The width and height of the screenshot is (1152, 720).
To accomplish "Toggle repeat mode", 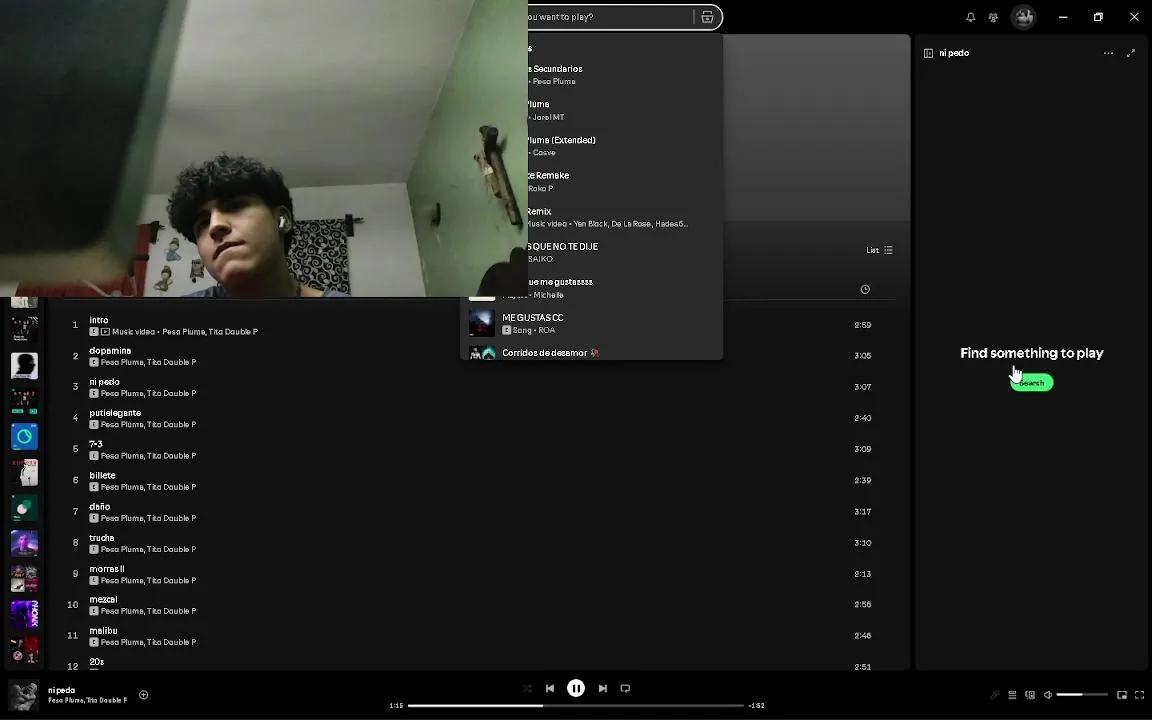I will [625, 688].
